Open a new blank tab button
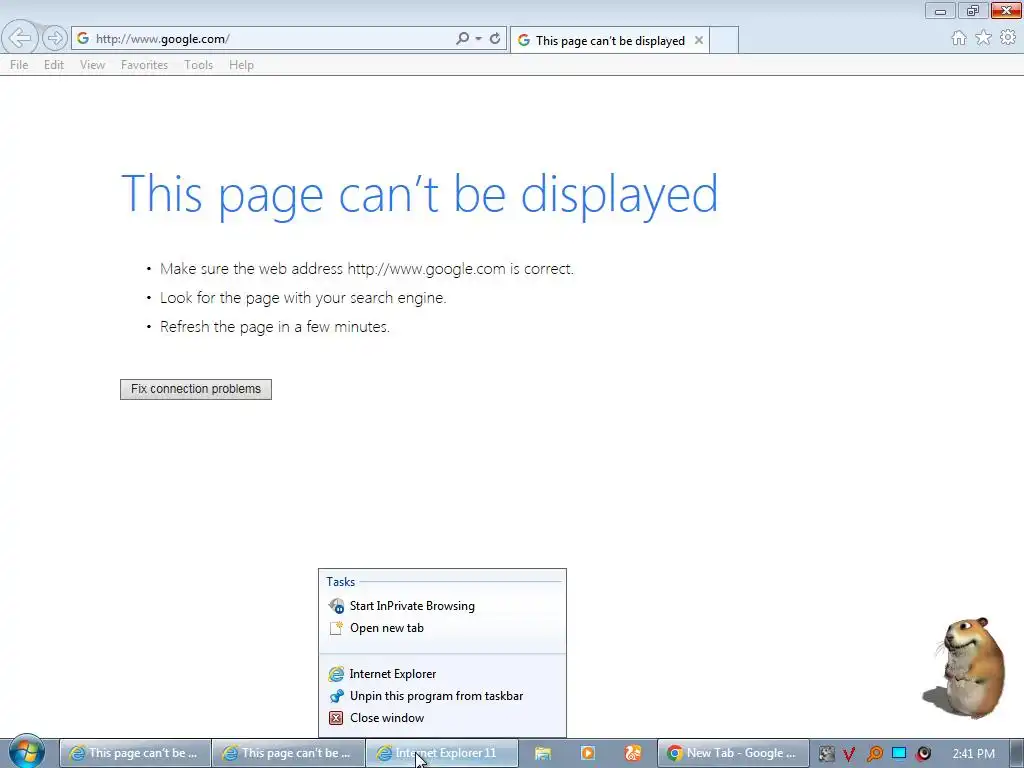The height and width of the screenshot is (768, 1024). [x=724, y=40]
